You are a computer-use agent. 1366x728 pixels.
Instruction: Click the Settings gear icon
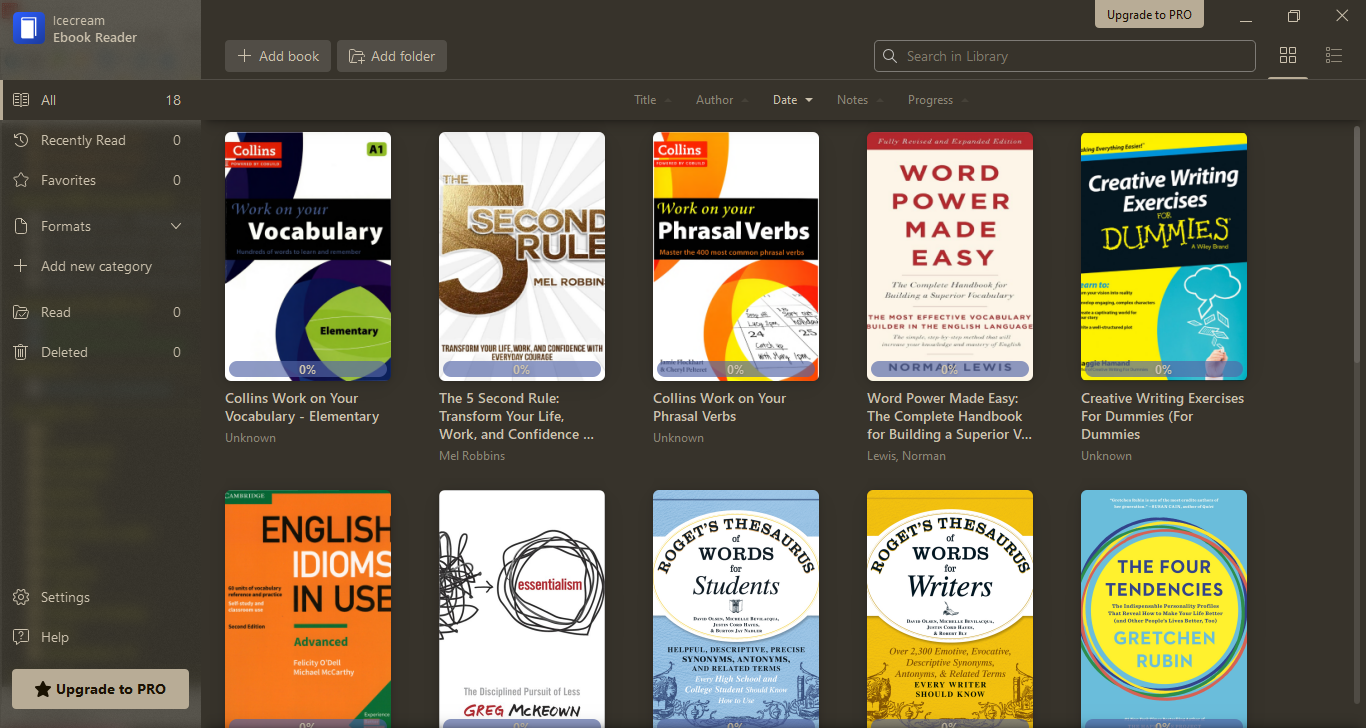[x=21, y=597]
